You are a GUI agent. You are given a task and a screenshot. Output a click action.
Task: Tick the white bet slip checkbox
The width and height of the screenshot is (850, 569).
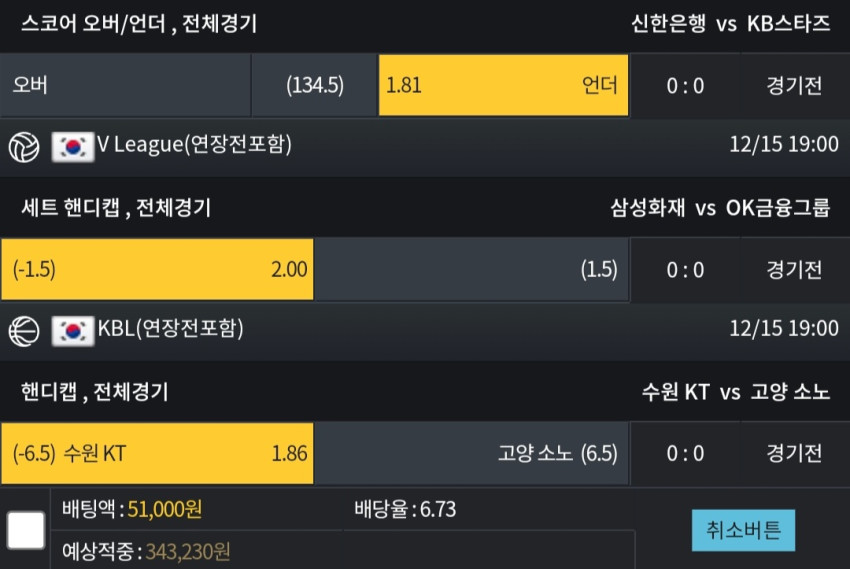pos(25,529)
